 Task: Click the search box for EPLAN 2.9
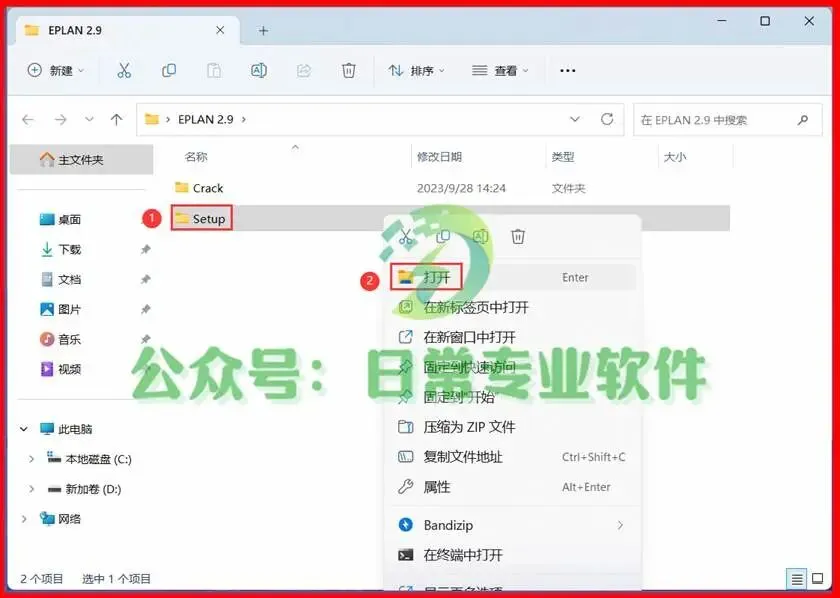[x=728, y=119]
